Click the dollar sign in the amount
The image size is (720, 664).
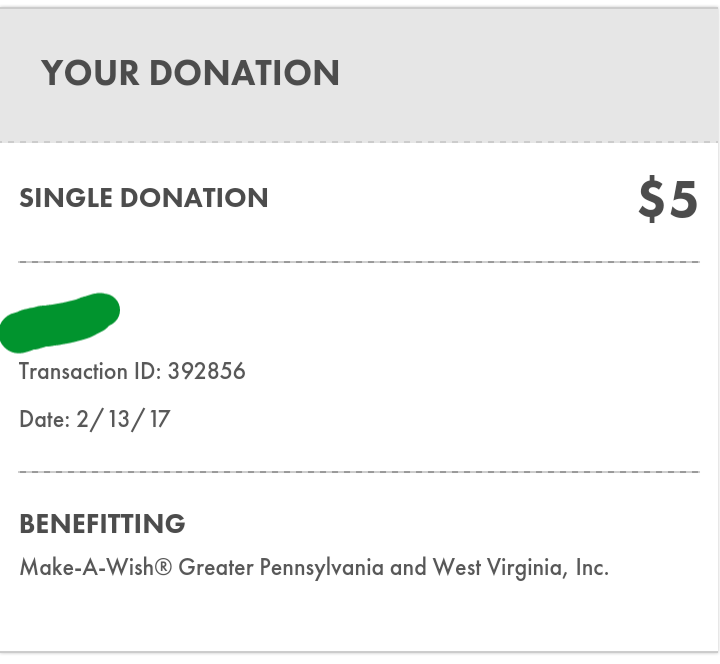click(x=651, y=199)
